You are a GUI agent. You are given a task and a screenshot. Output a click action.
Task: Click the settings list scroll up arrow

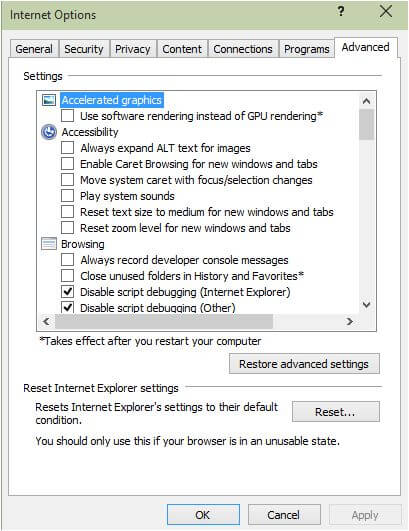pos(366,101)
